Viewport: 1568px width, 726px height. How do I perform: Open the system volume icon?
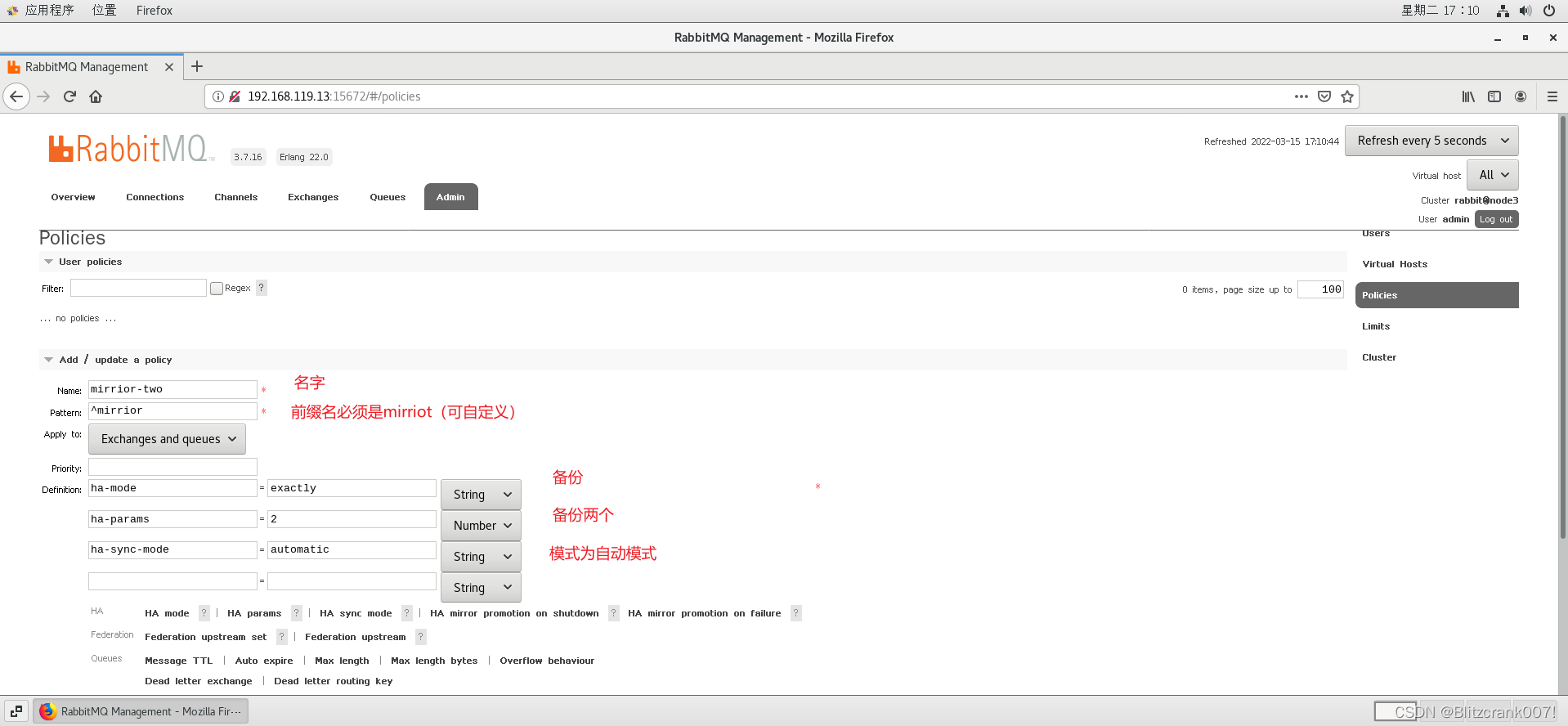click(1525, 11)
